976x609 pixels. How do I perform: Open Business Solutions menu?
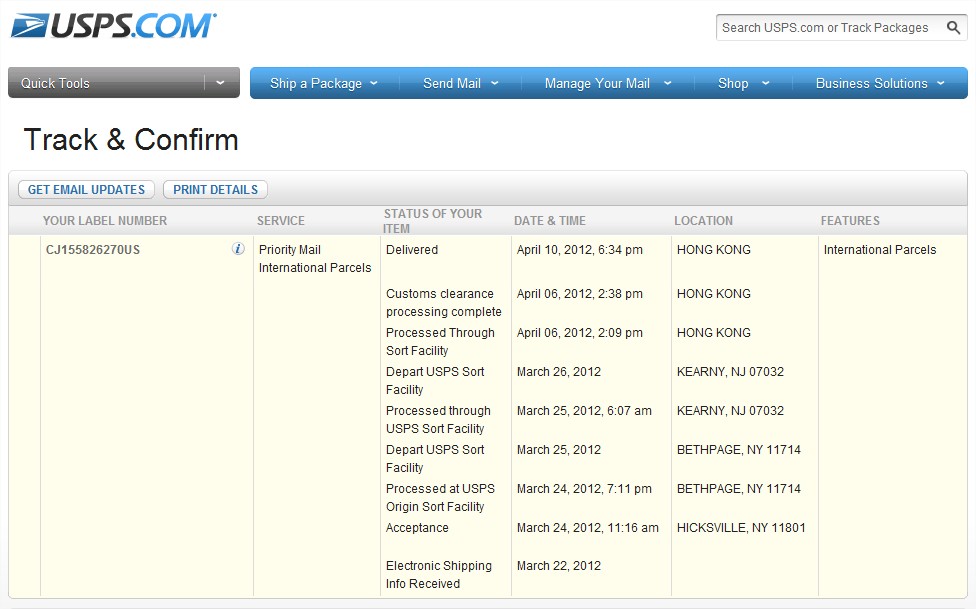pos(871,83)
